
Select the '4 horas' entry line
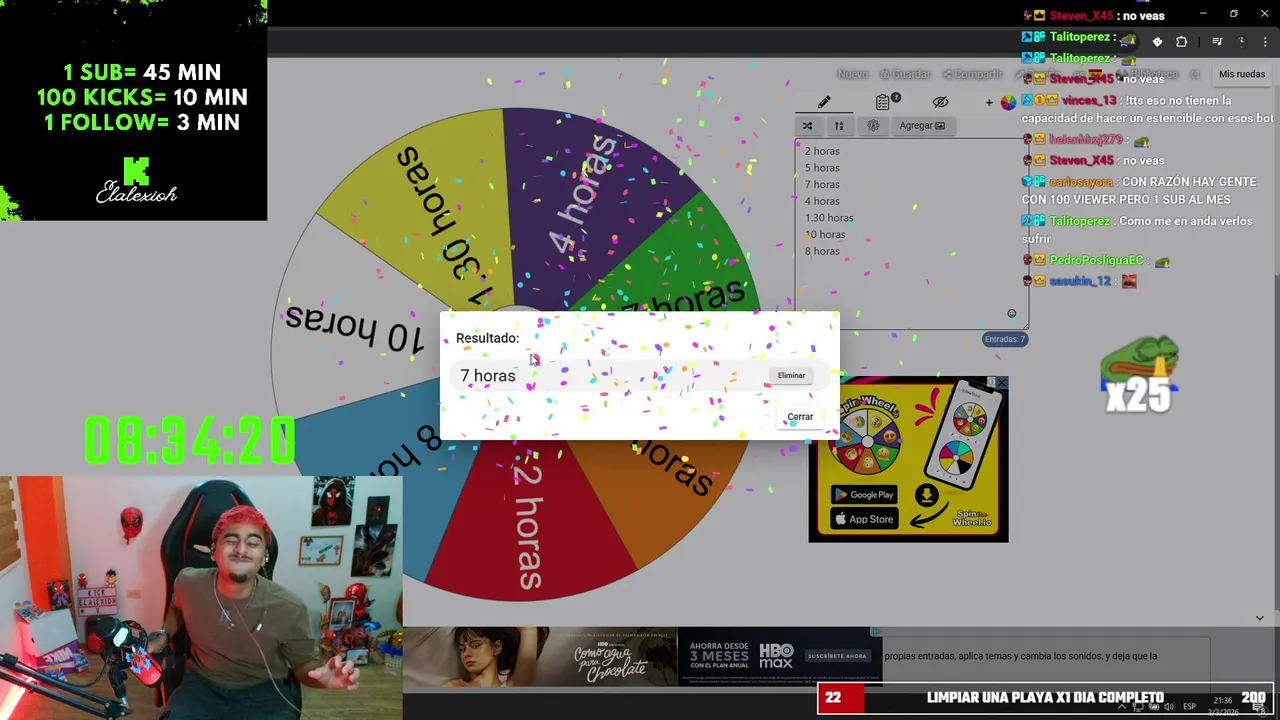coord(822,201)
